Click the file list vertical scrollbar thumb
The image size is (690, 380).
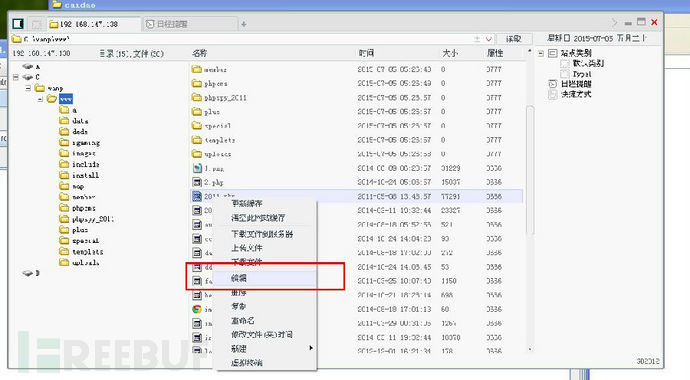[530, 171]
